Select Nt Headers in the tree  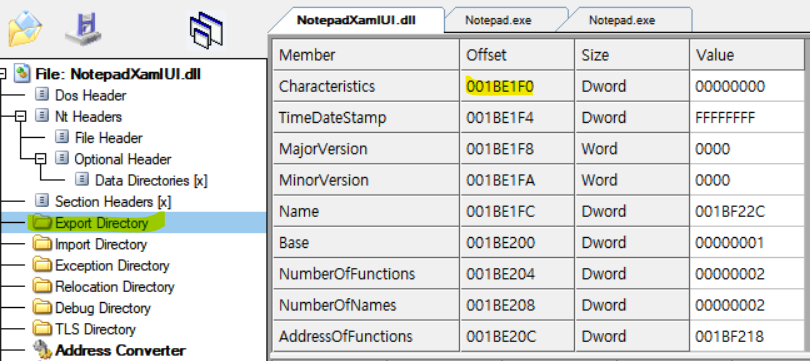coord(88,117)
